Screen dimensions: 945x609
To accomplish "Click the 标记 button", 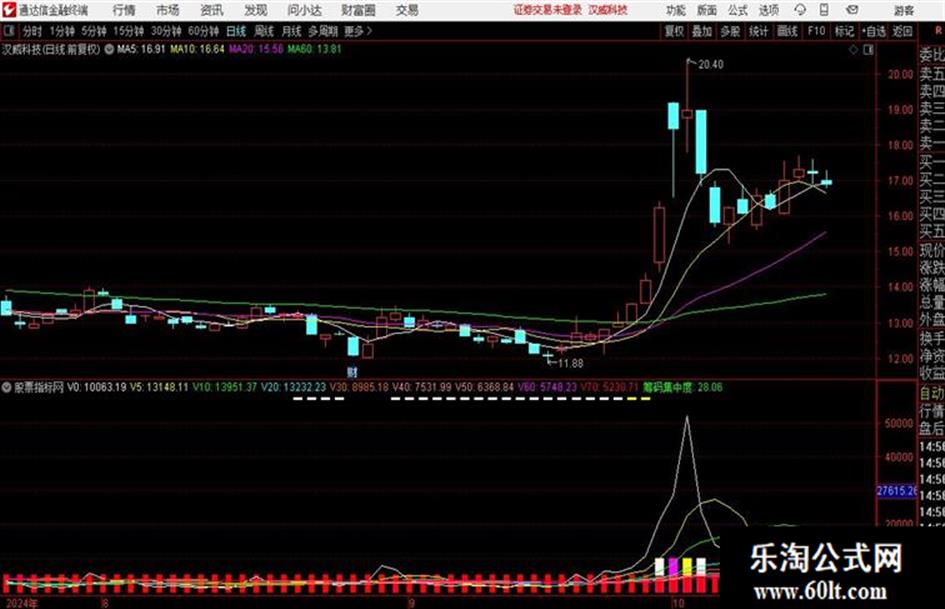I will click(844, 31).
